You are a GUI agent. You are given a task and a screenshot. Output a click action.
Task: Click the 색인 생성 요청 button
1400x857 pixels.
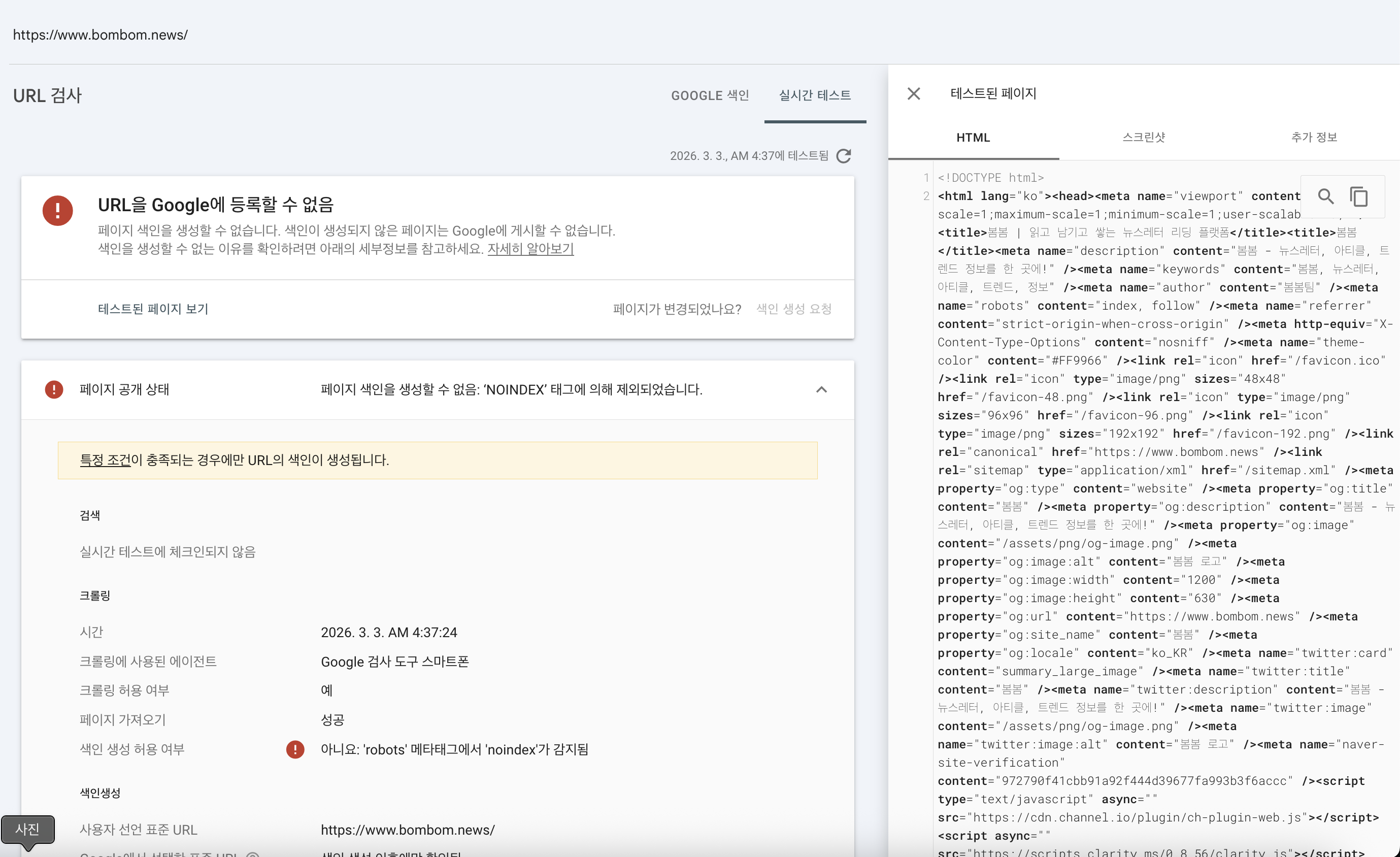[x=794, y=309]
